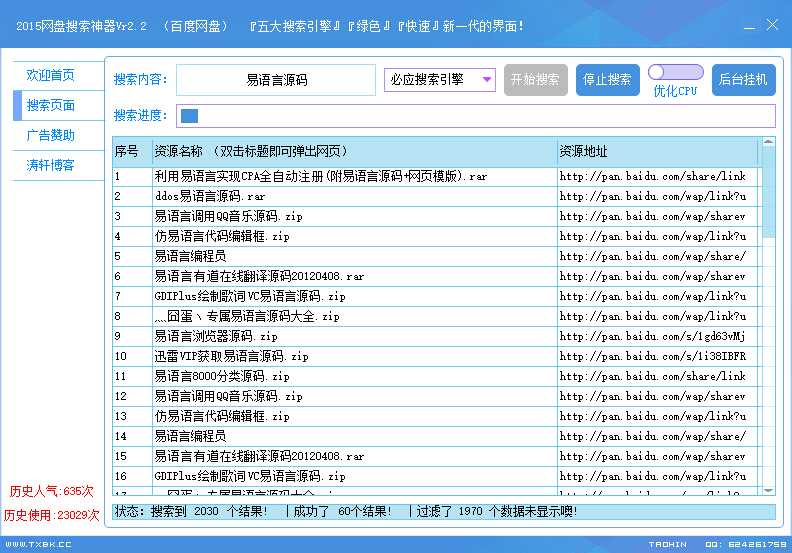Viewport: 792px width, 553px height.
Task: Click the greyed 开始搜索 button
Action: 536,80
